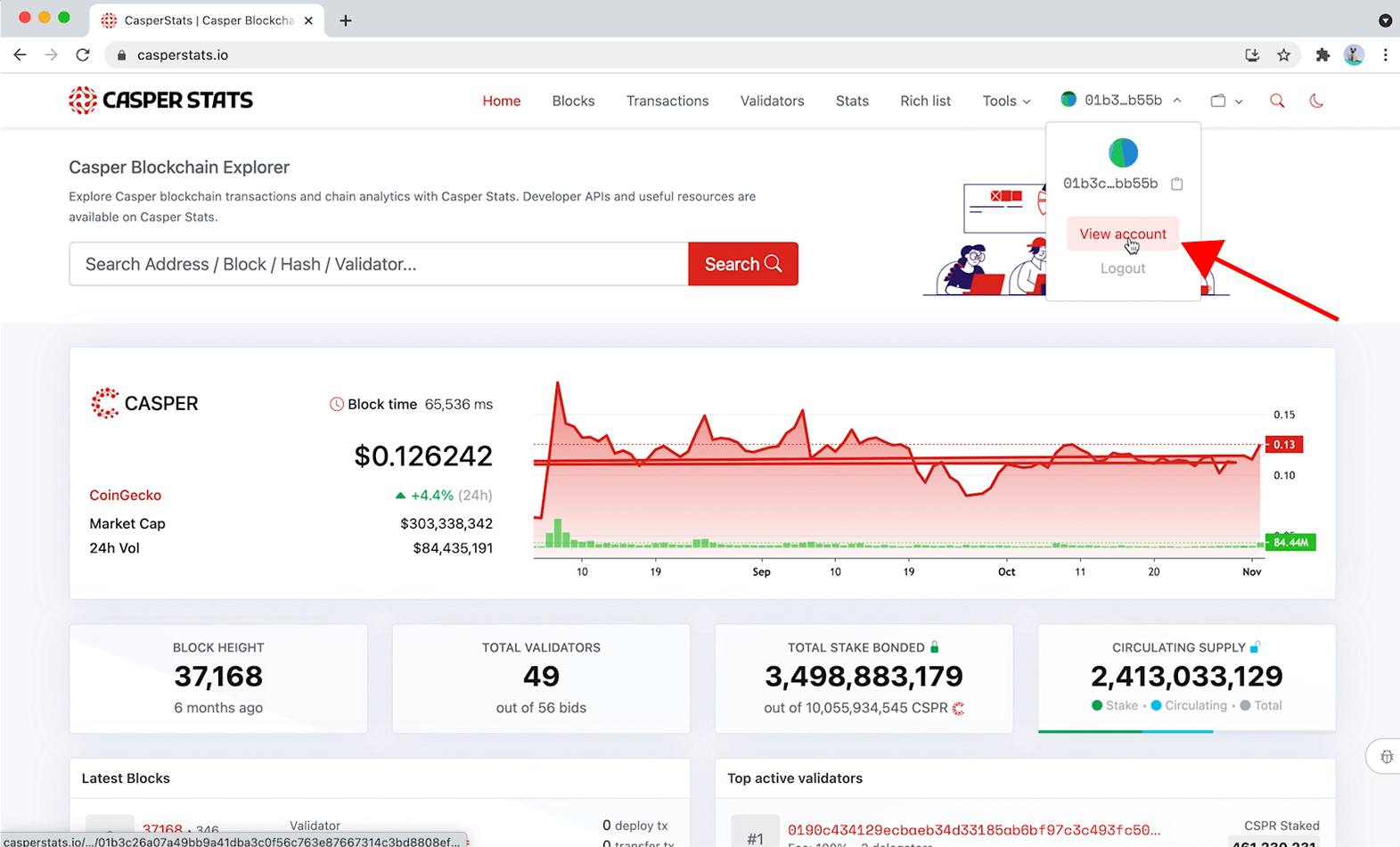Click the browser forward arrow
Screen dimensions: 1400x847
pyautogui.click(x=51, y=54)
